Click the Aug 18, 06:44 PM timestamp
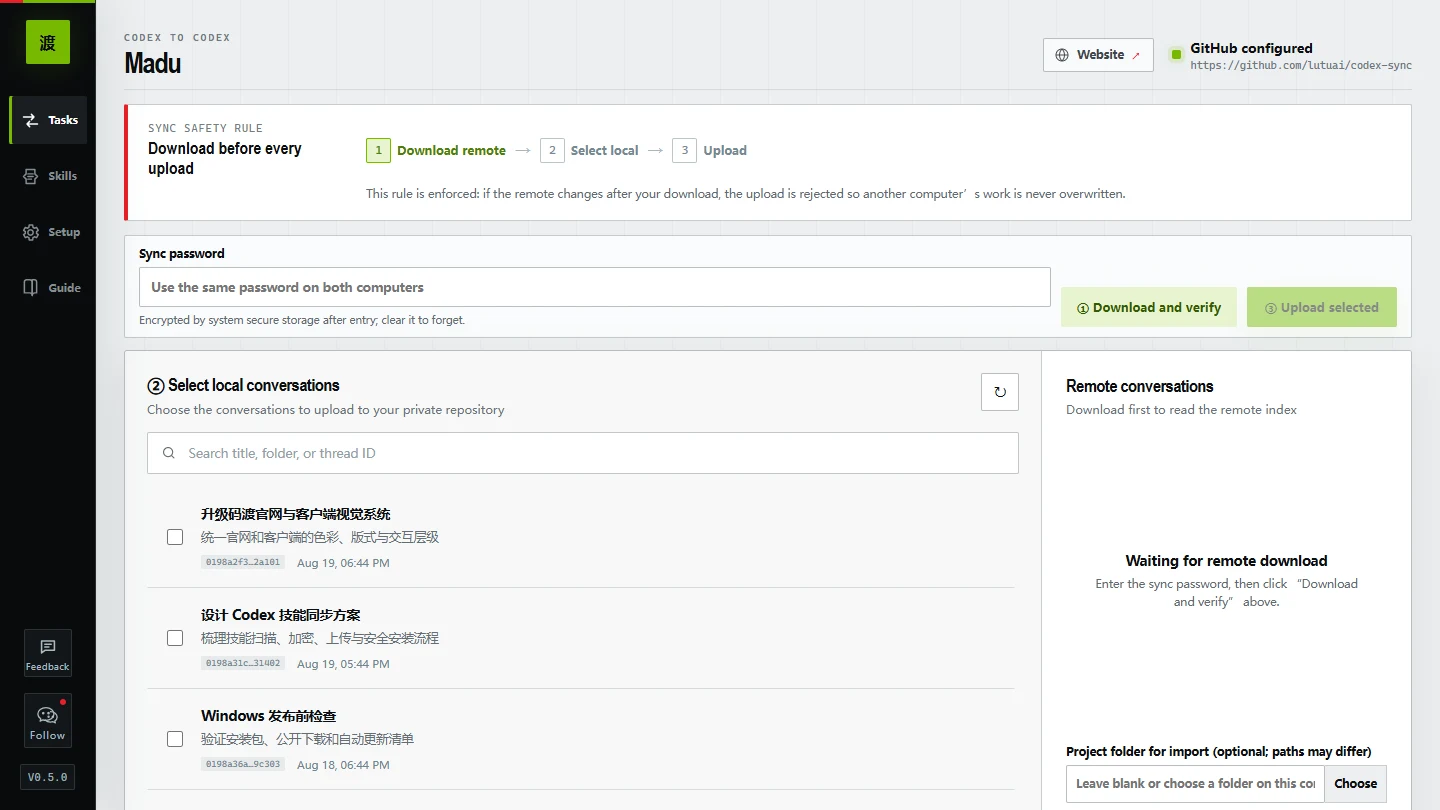This screenshot has height=810, width=1440. pyautogui.click(x=343, y=765)
